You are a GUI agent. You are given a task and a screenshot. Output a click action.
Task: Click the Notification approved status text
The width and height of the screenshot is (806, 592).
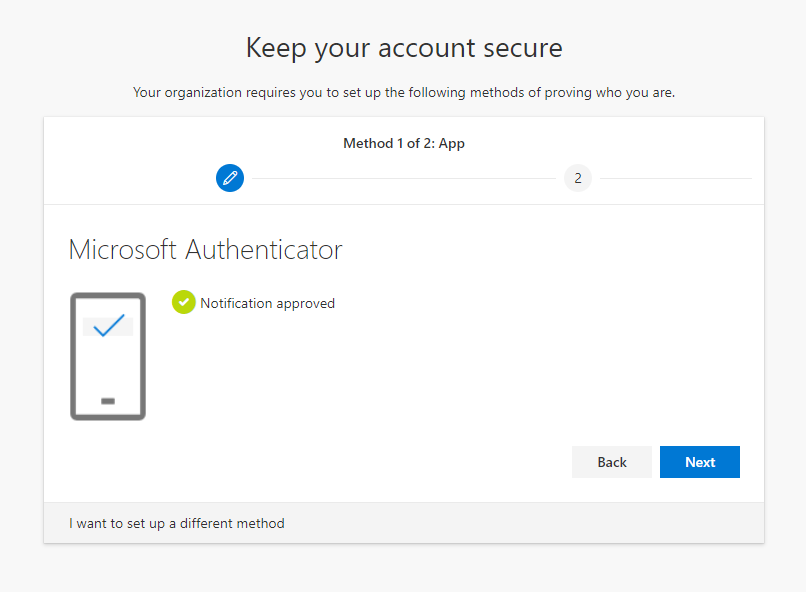267,303
